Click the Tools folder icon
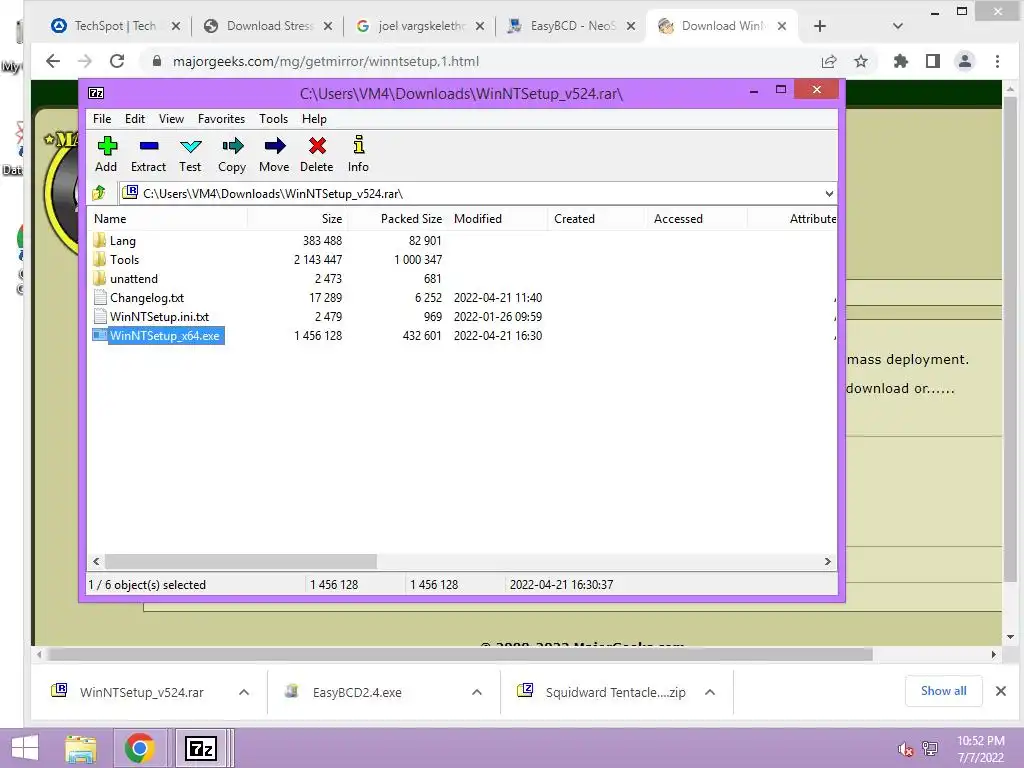The width and height of the screenshot is (1024, 768). (x=99, y=259)
